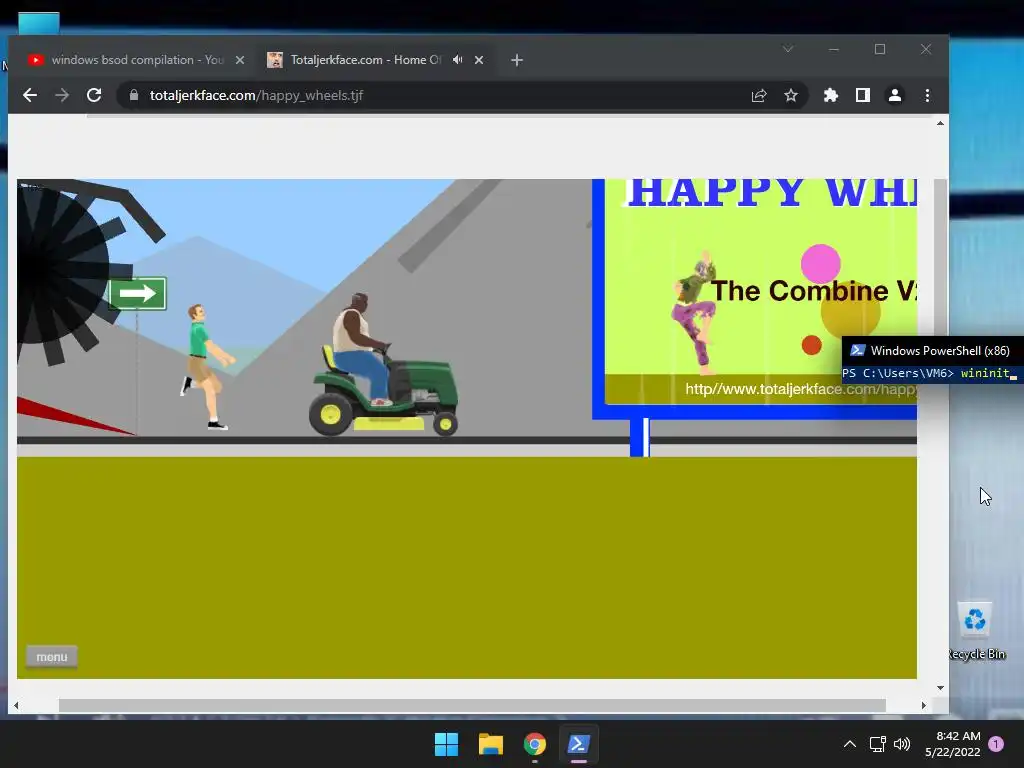Click the Chrome taskbar icon
The image size is (1024, 768).
point(535,744)
